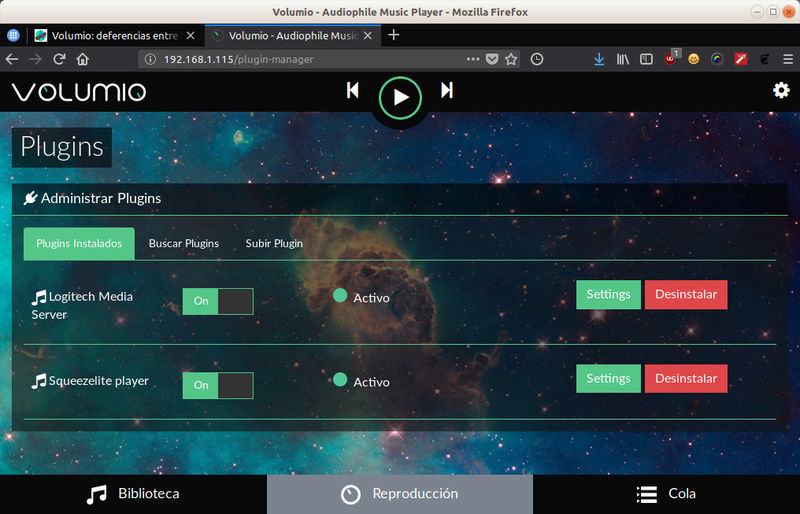Click Logitech Media Server plugin name
This screenshot has height=514, width=800.
tap(82, 305)
